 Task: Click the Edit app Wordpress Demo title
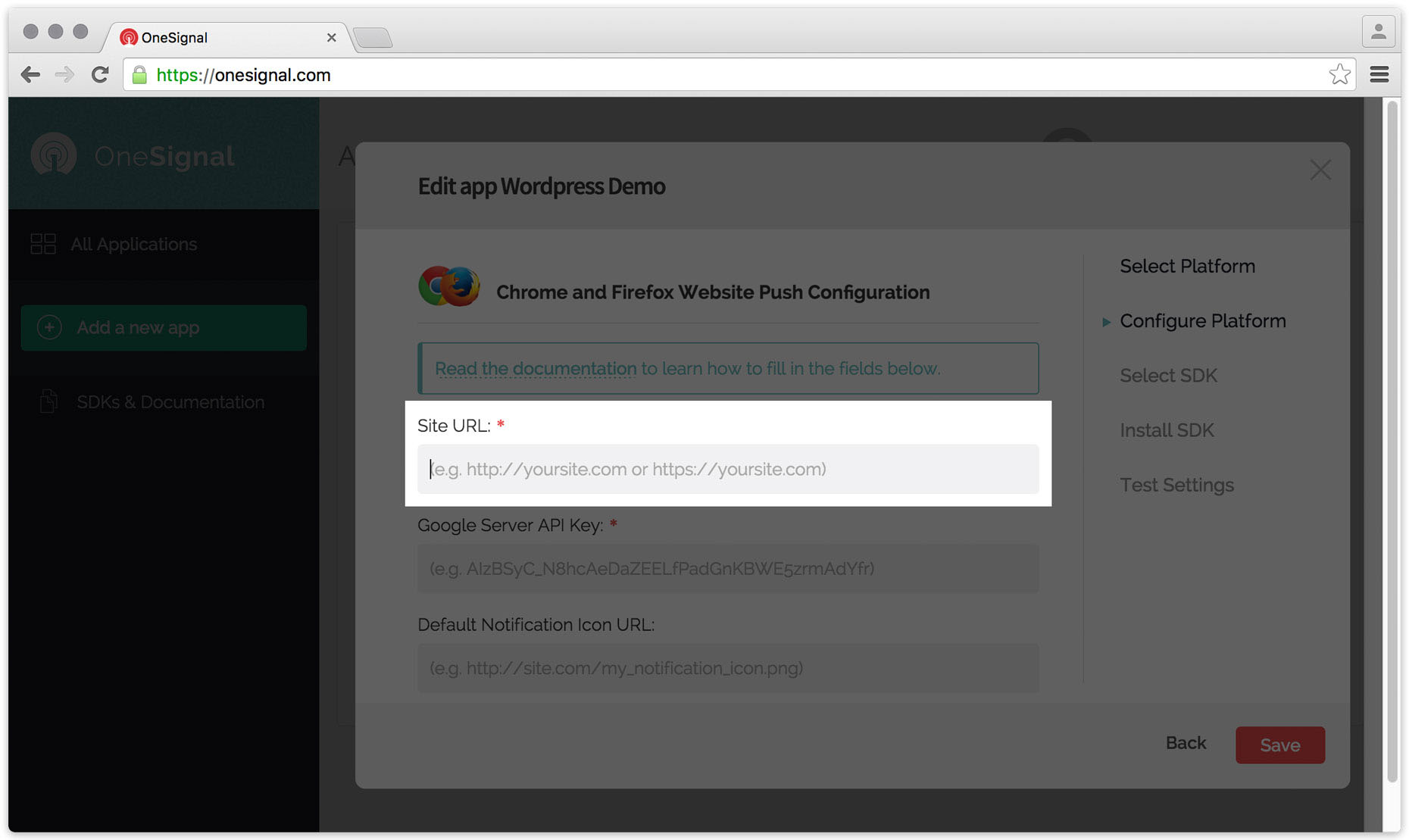point(542,186)
